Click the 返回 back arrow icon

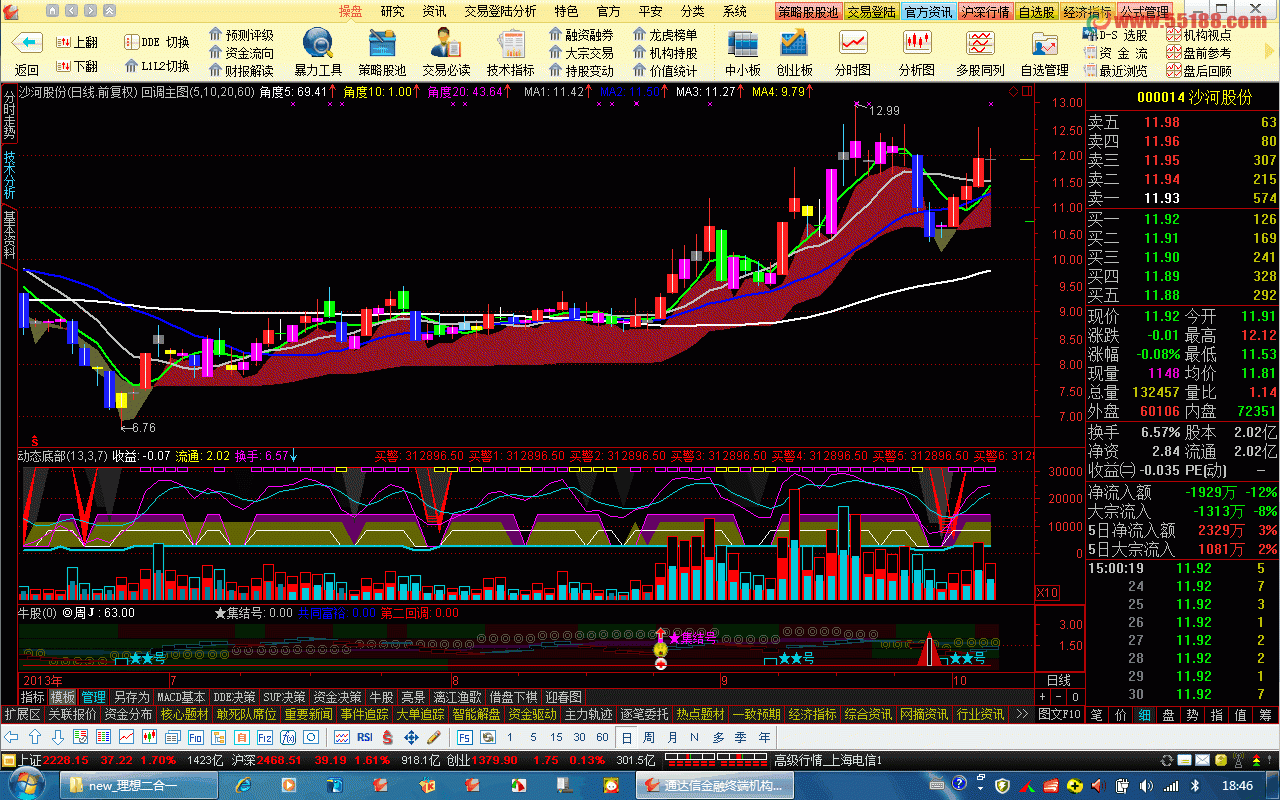point(27,43)
